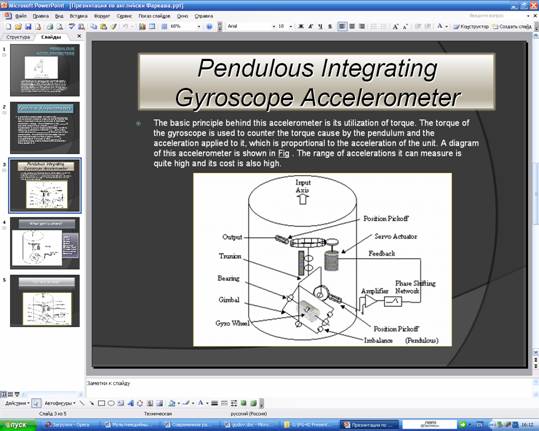Toggle Bold text formatting

pyautogui.click(x=301, y=26)
